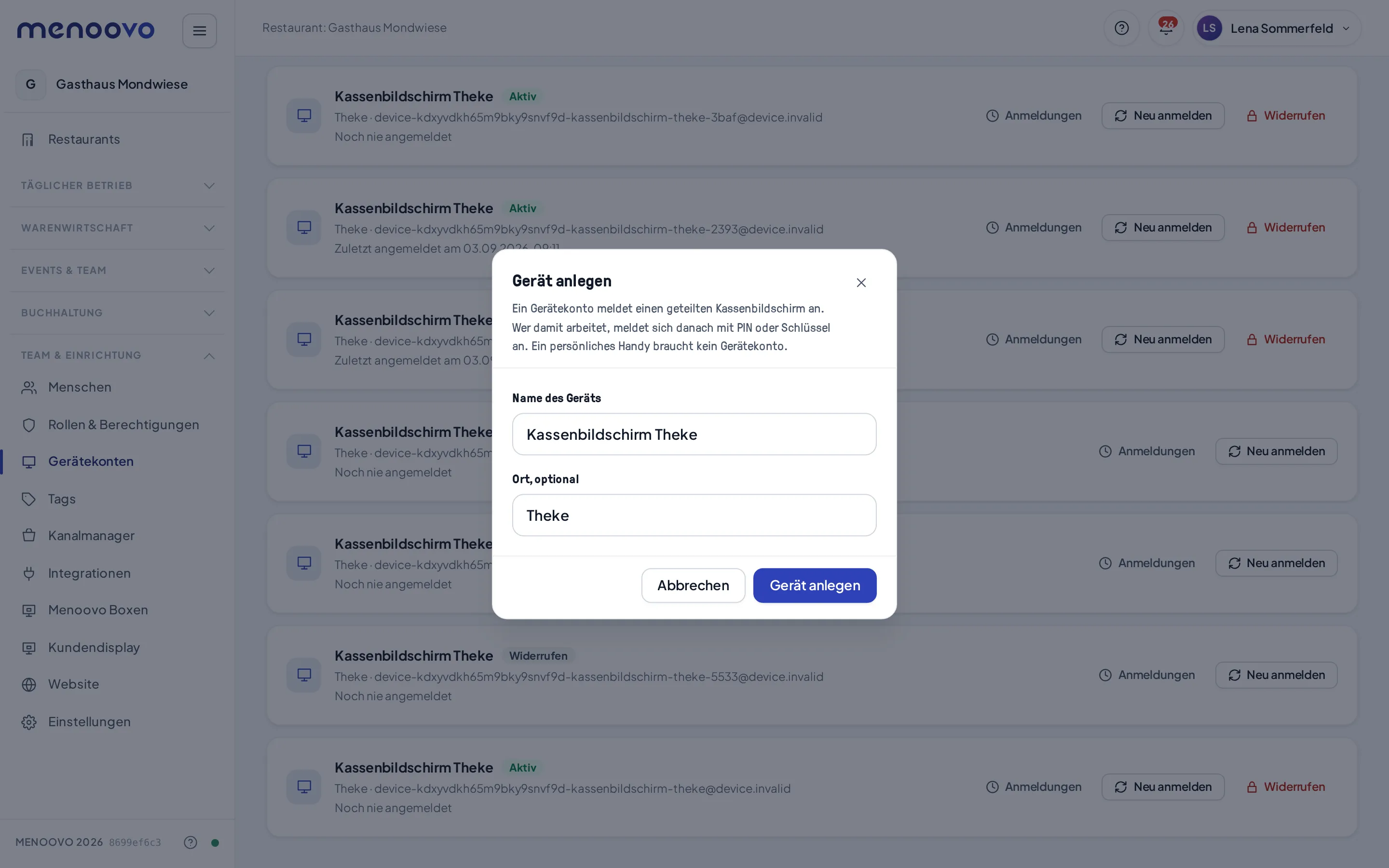Image resolution: width=1389 pixels, height=868 pixels.
Task: Click the Tags label icon
Action: [29, 499]
